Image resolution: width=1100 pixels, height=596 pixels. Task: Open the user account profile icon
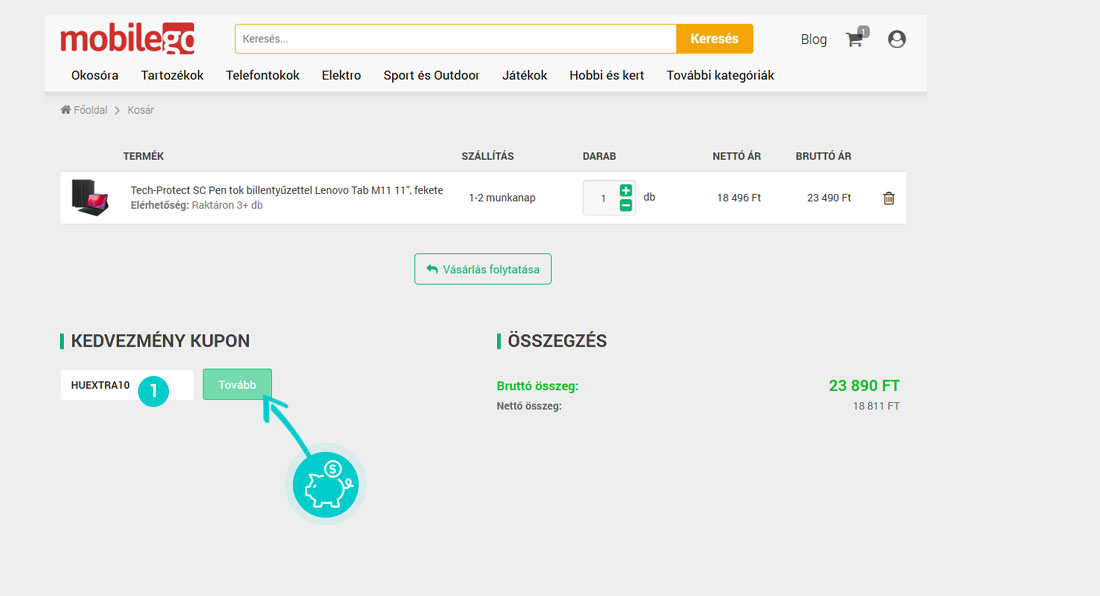(x=897, y=39)
